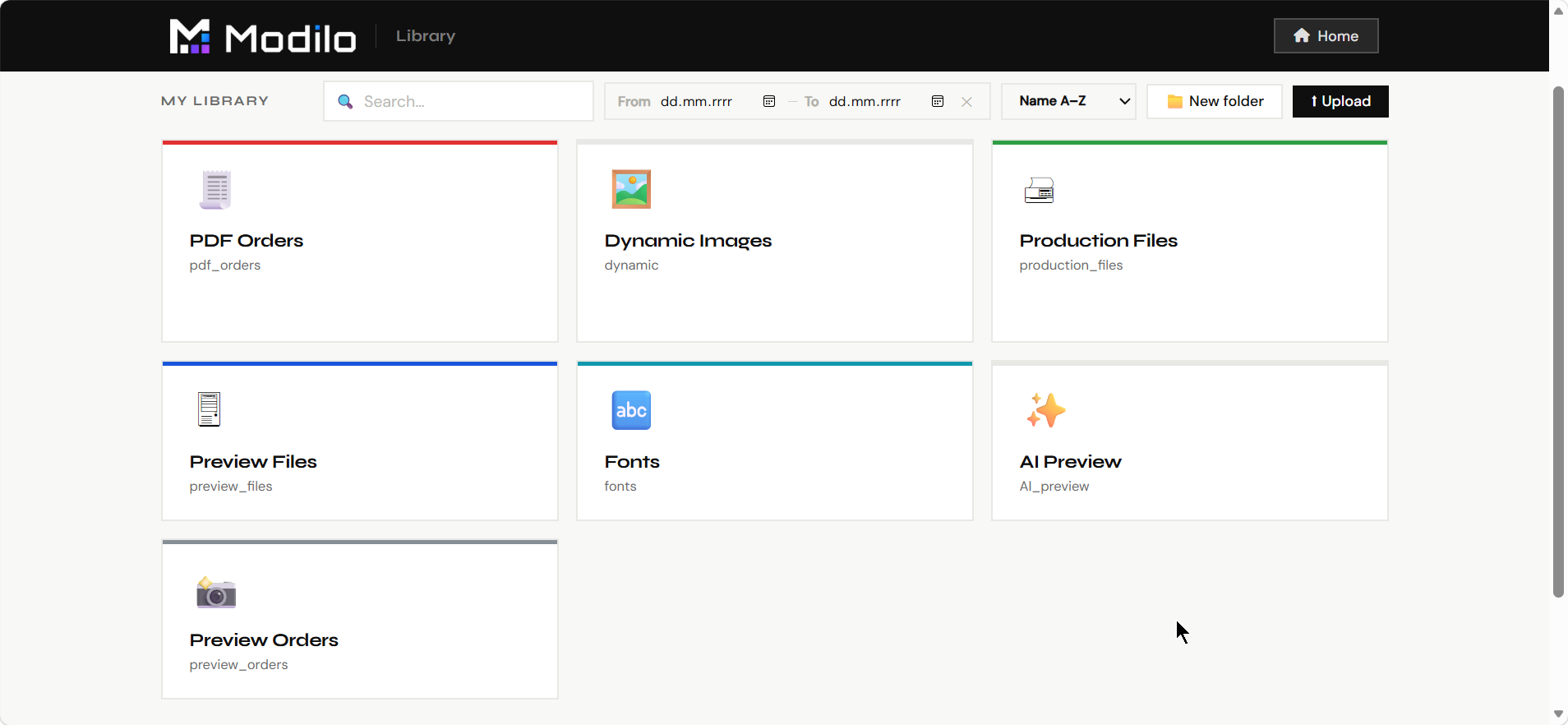This screenshot has height=725, width=1568.
Task: Click the scrollbar down arrow
Action: (1558, 714)
